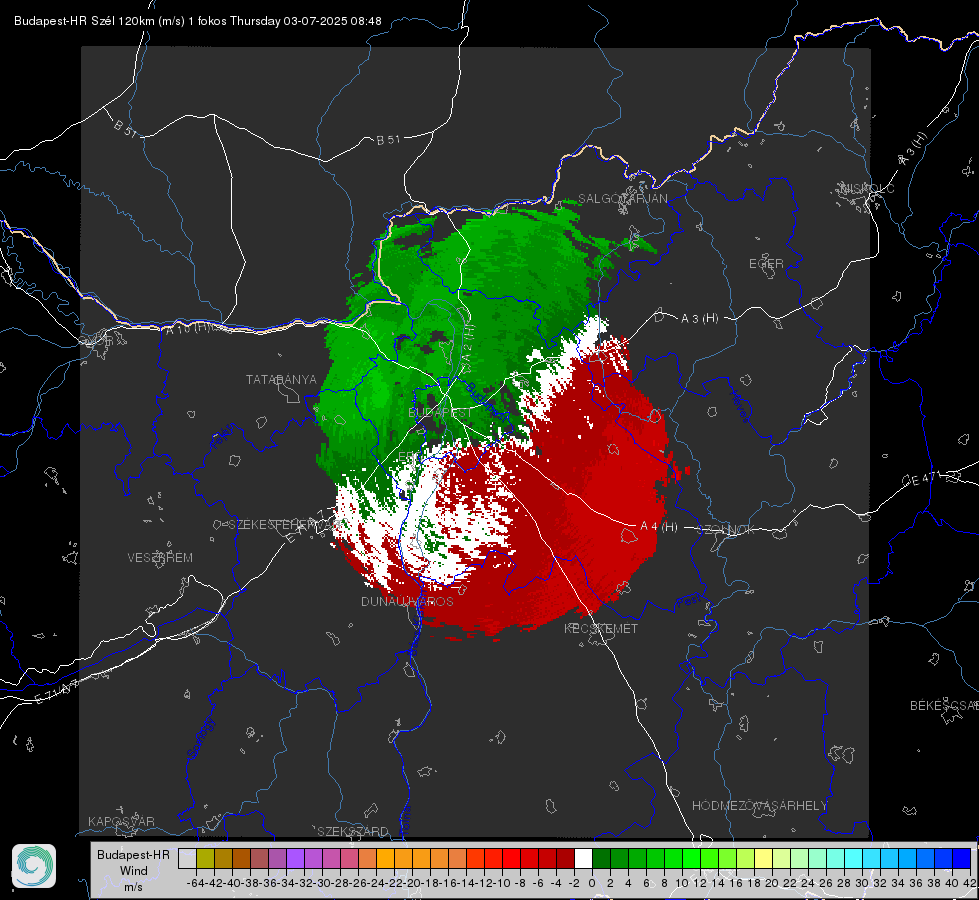Click the Pest county label near Kecskemét

point(687,602)
